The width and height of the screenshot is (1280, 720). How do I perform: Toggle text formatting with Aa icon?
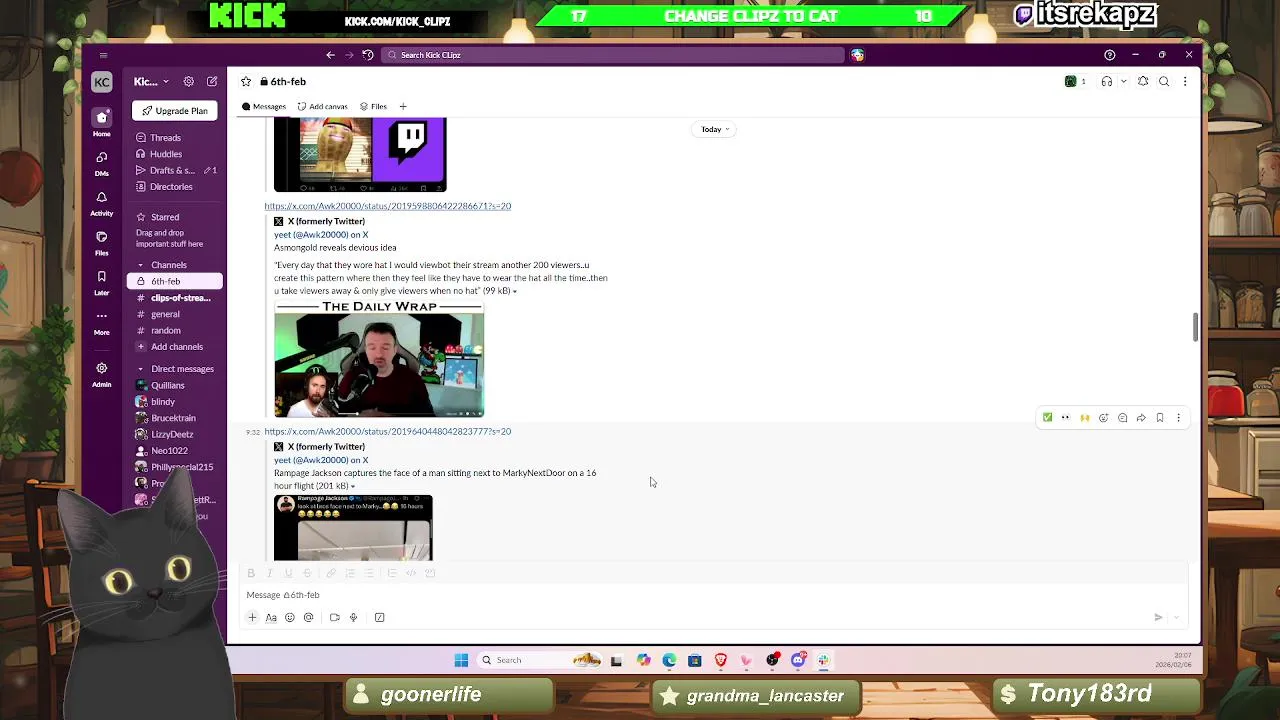[x=271, y=617]
